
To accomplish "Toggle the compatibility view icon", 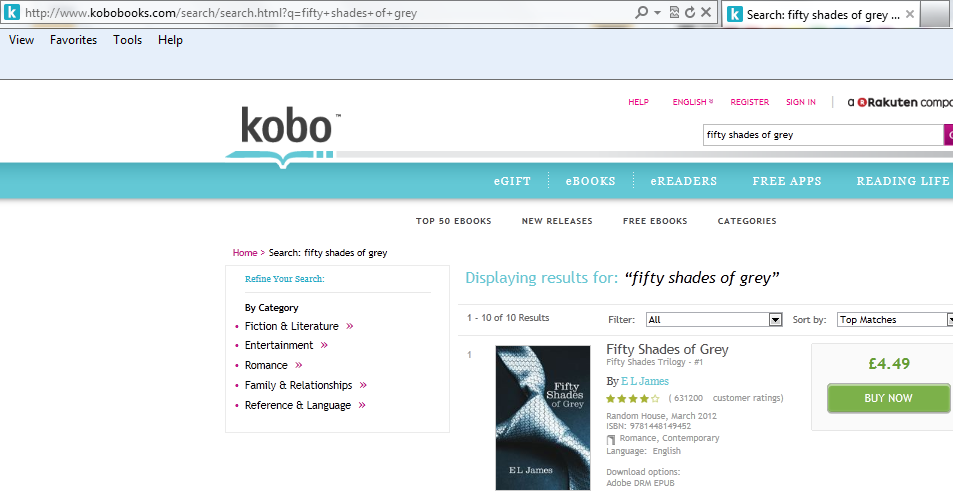I will pyautogui.click(x=674, y=12).
